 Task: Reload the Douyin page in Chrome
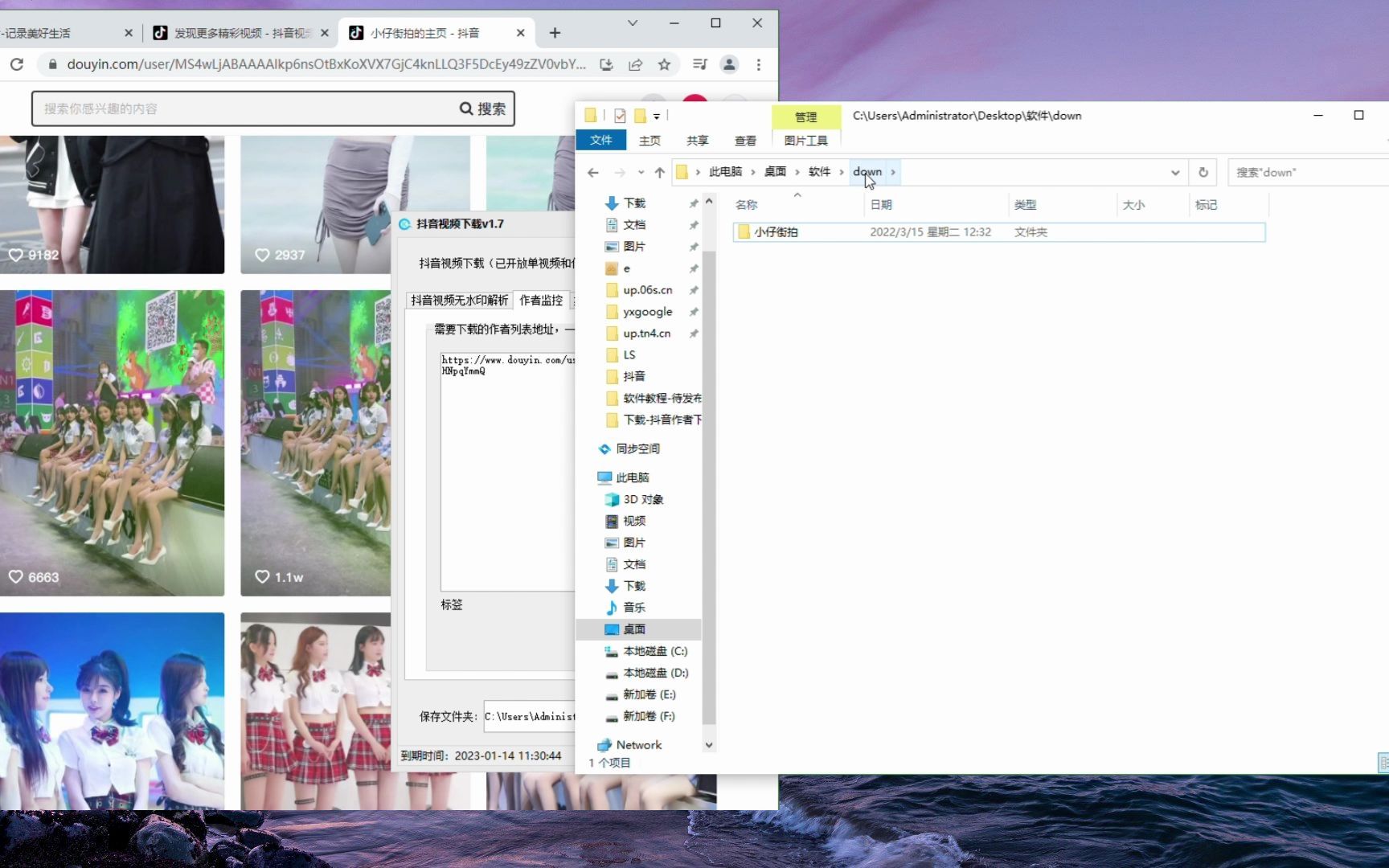click(17, 64)
